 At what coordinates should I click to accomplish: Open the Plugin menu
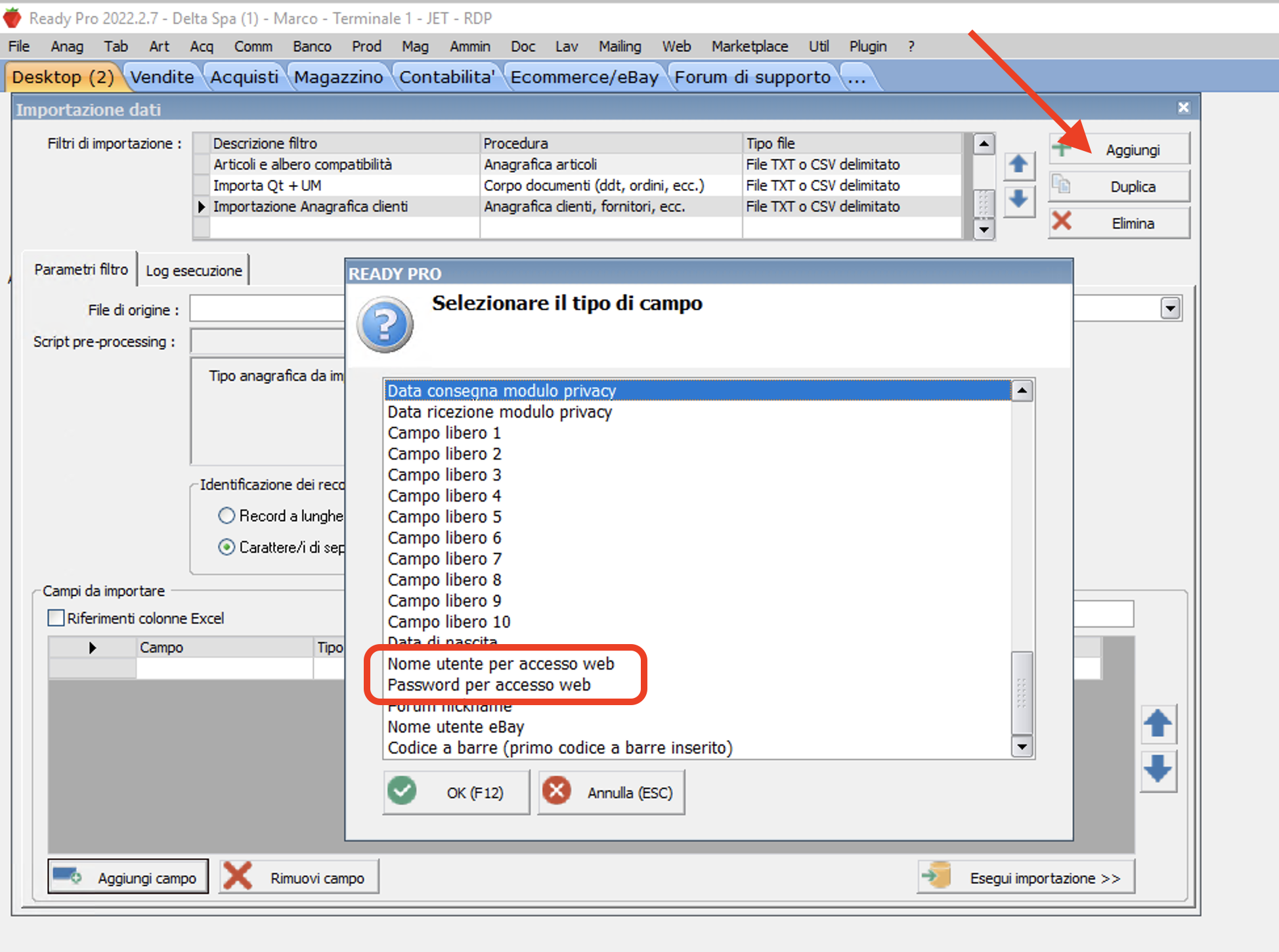coord(868,47)
